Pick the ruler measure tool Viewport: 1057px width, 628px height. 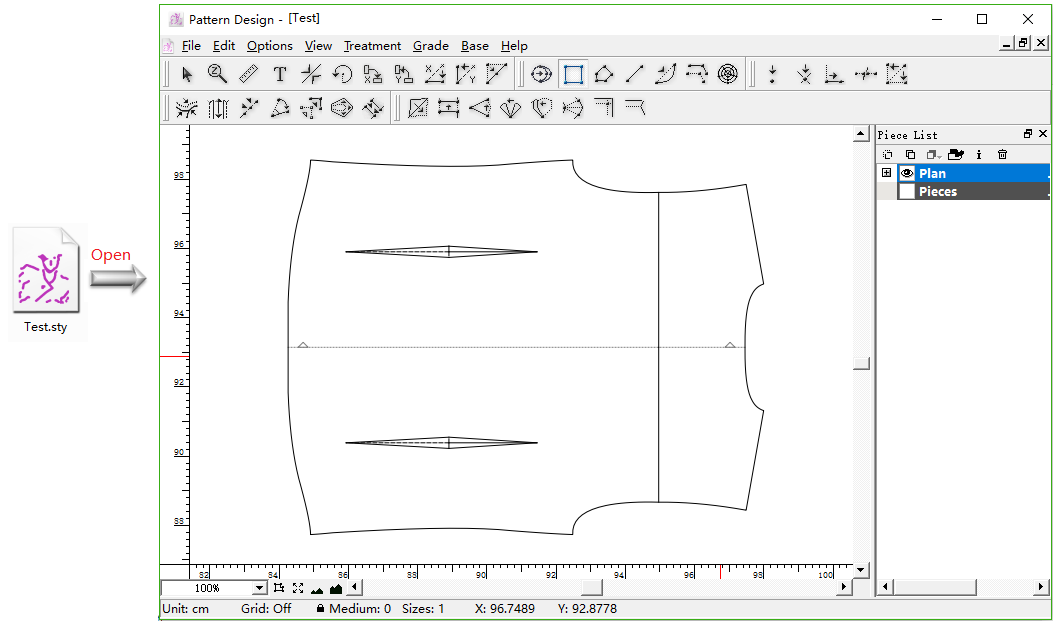(248, 74)
